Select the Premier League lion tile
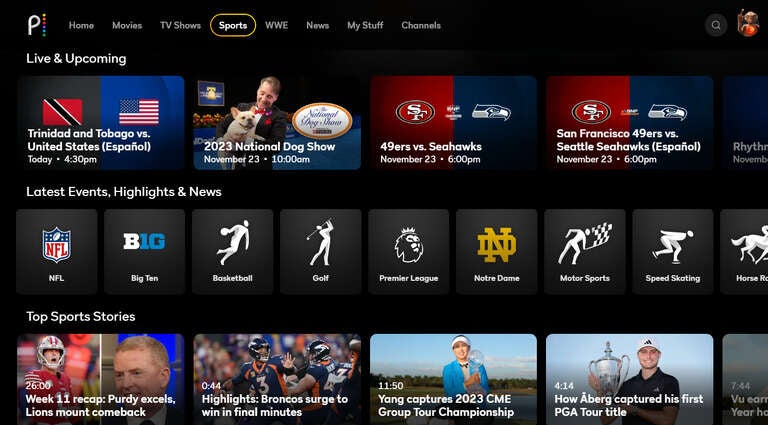 408,252
